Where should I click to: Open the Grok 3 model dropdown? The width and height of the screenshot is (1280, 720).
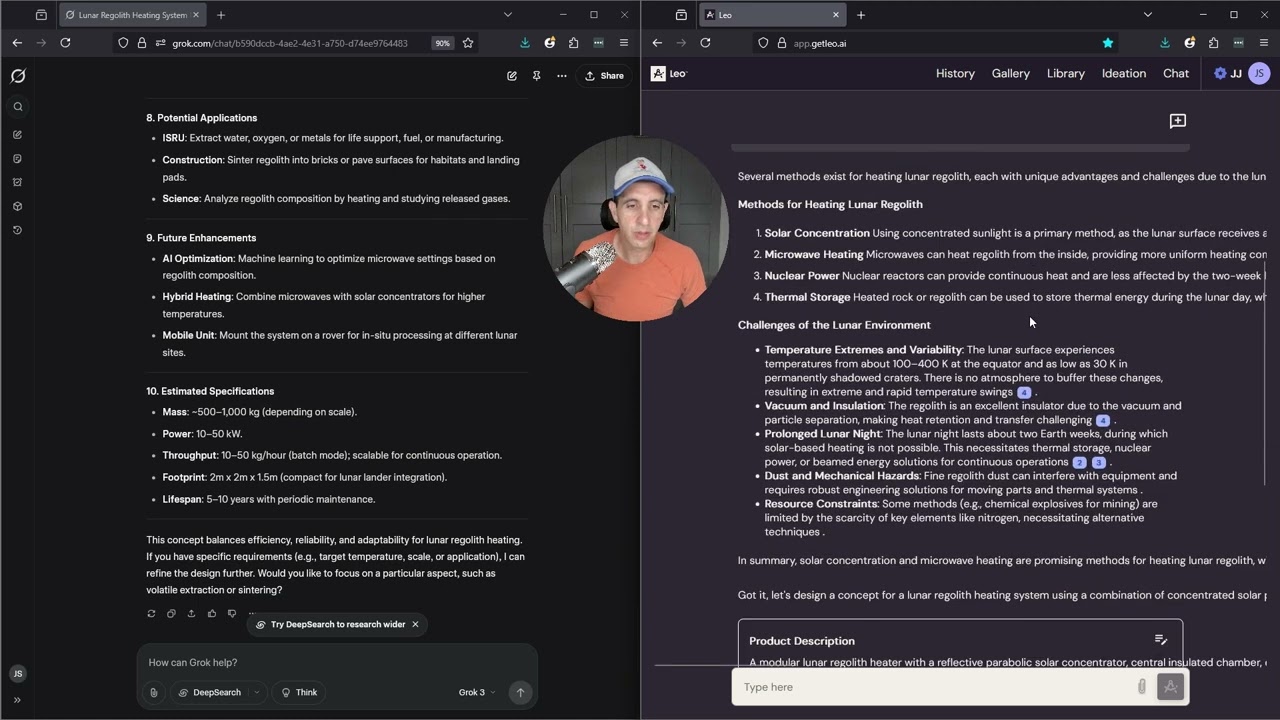[x=477, y=692]
